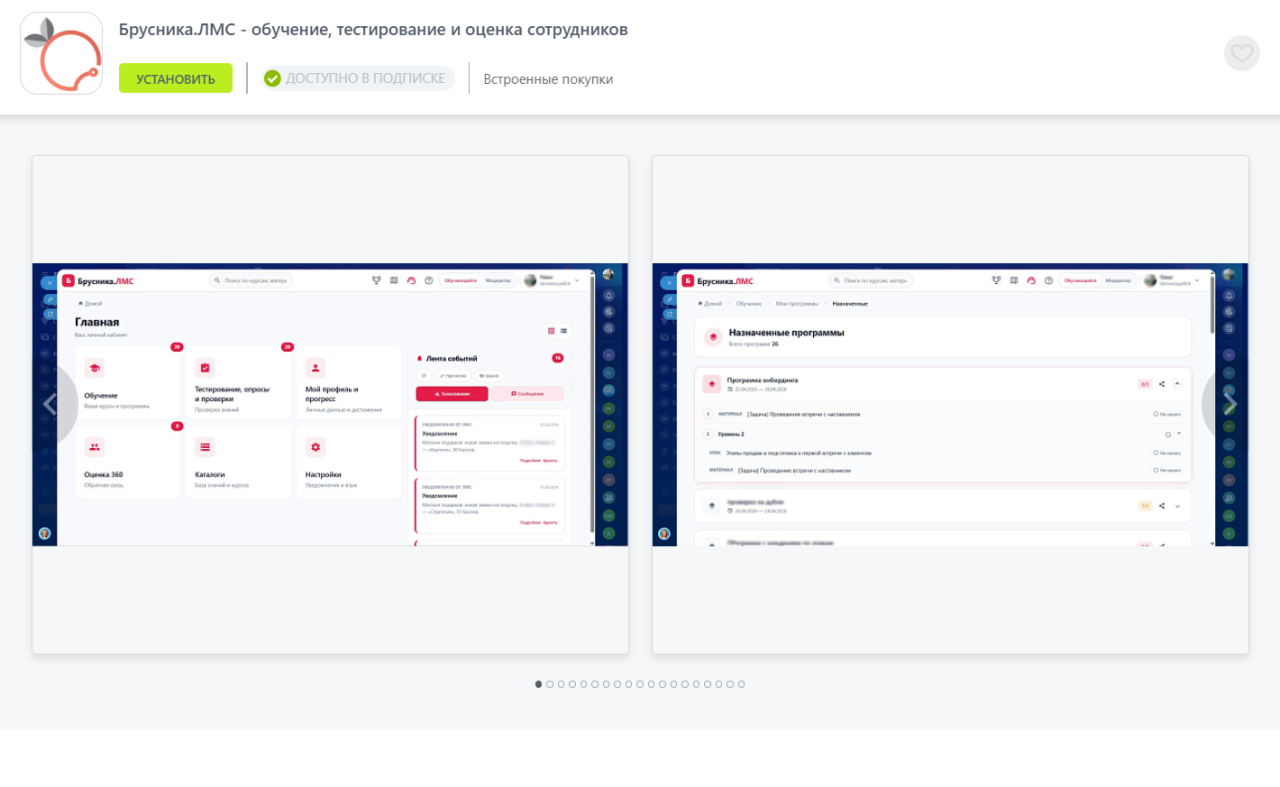This screenshot has width=1280, height=787.
Task: Jump to the last carousel pagination dot
Action: [741, 684]
